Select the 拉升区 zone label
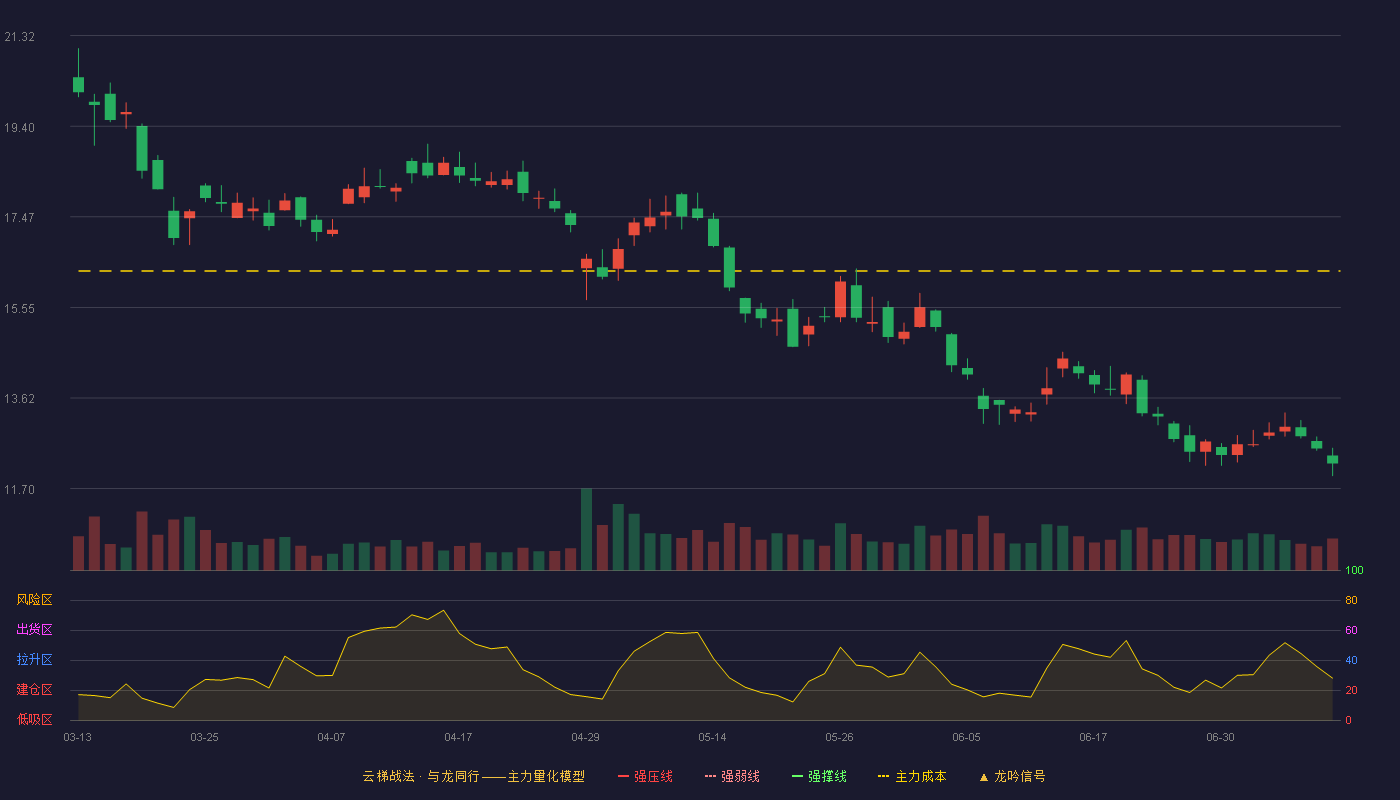 (x=34, y=660)
